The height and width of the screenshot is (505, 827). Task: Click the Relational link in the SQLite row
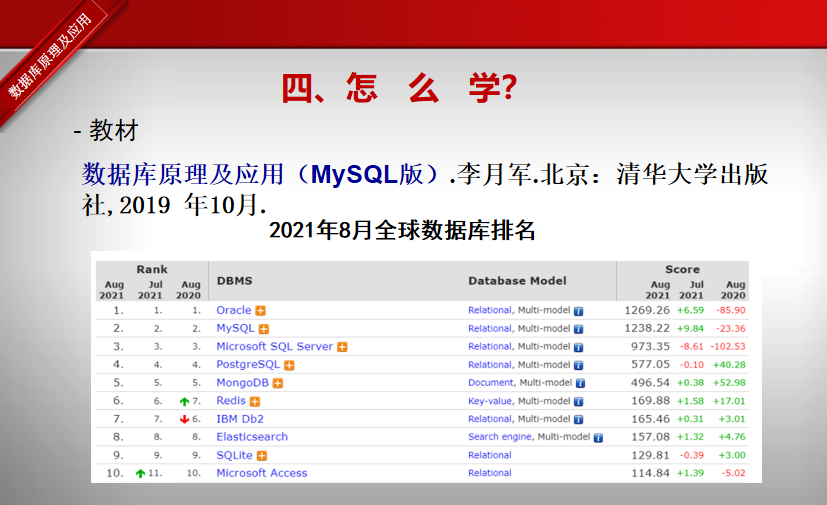click(489, 455)
